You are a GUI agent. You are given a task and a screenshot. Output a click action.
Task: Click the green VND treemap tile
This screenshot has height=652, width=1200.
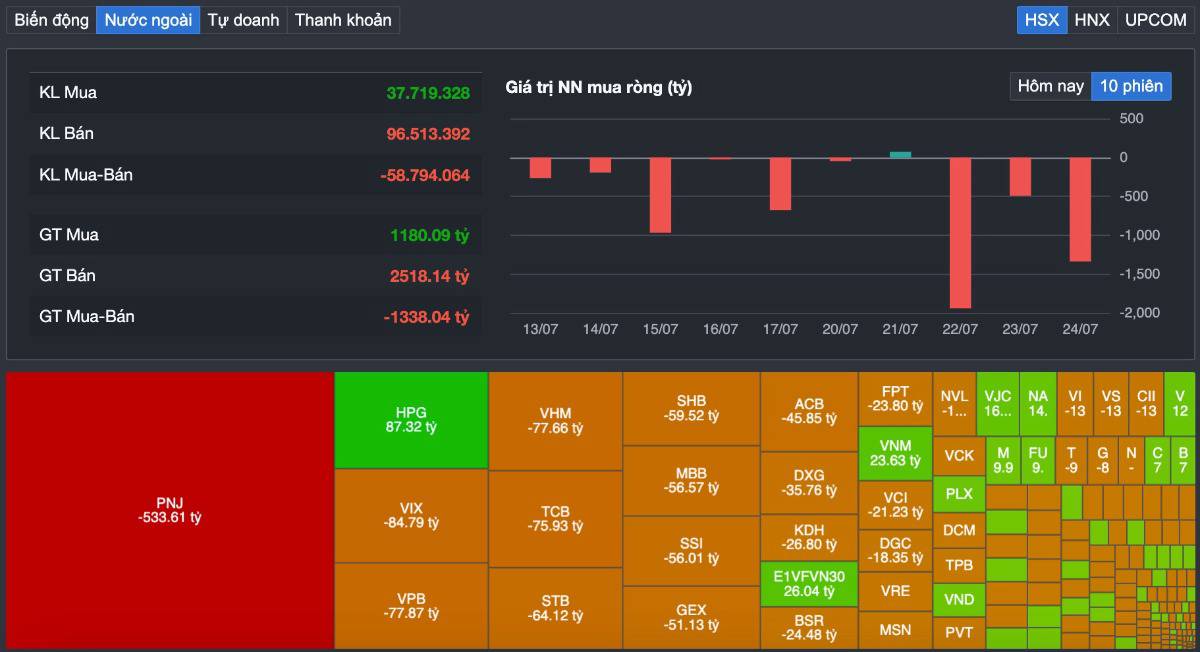point(959,599)
